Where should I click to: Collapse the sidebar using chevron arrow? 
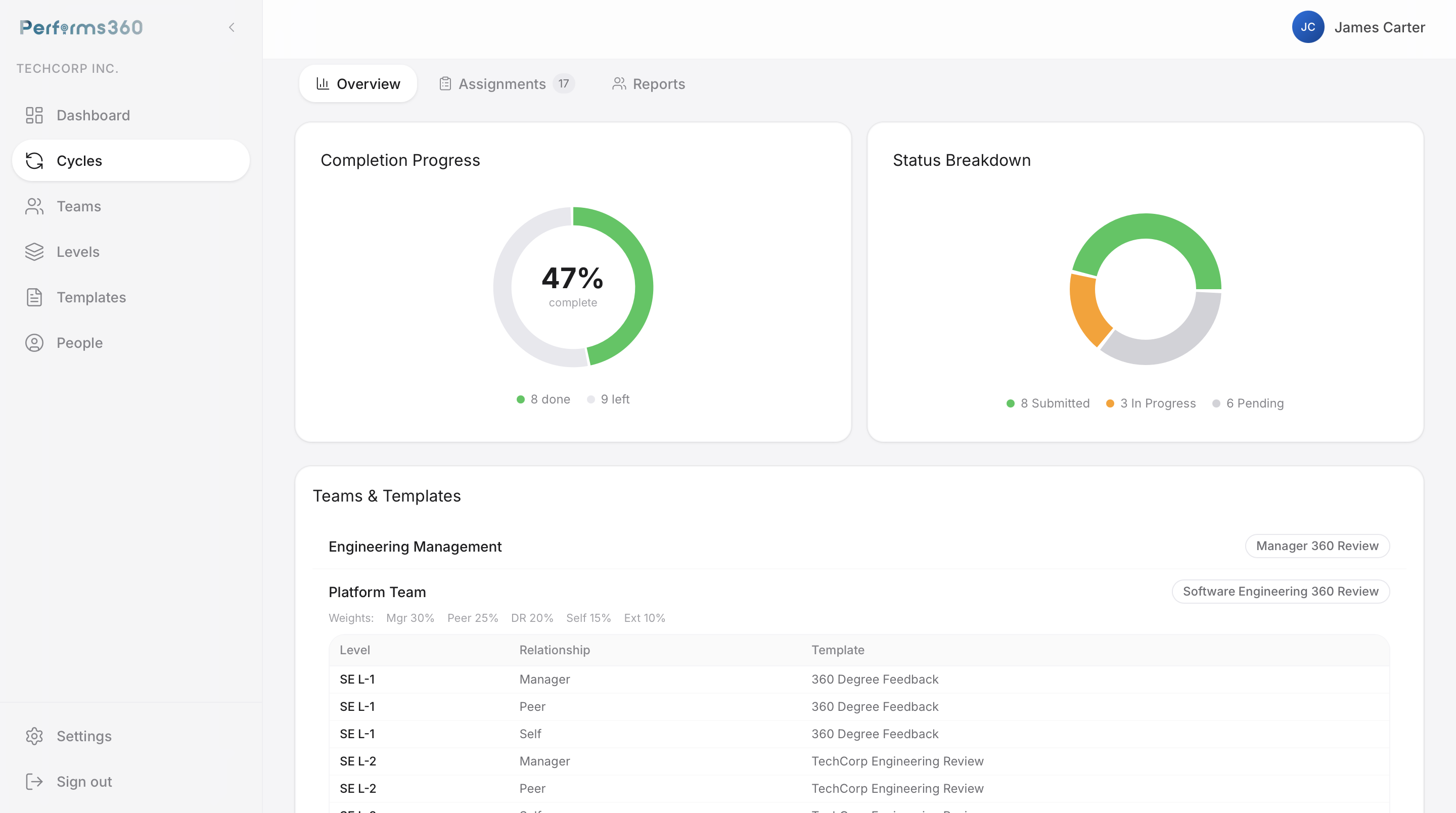[x=231, y=27]
